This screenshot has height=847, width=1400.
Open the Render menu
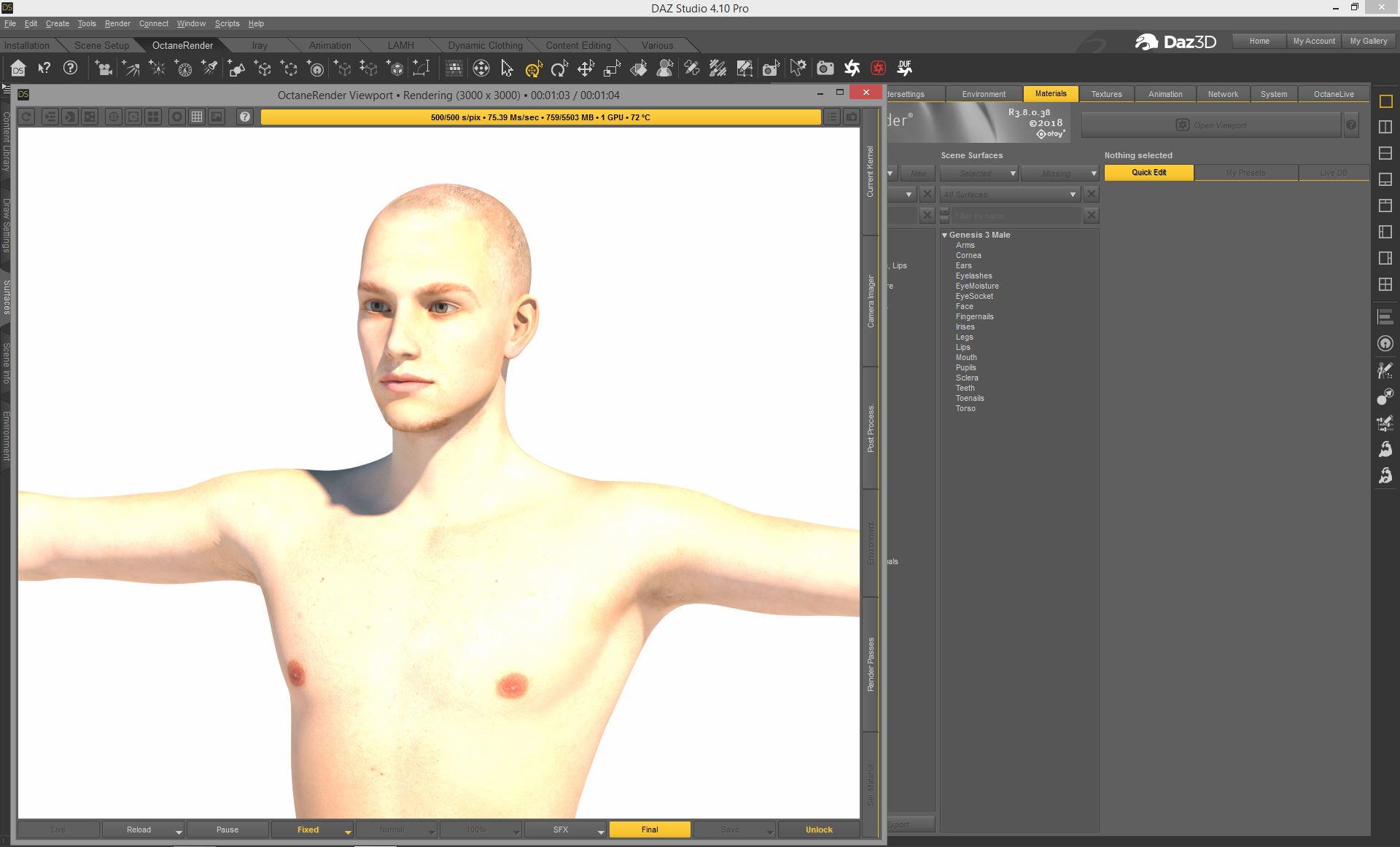(117, 23)
